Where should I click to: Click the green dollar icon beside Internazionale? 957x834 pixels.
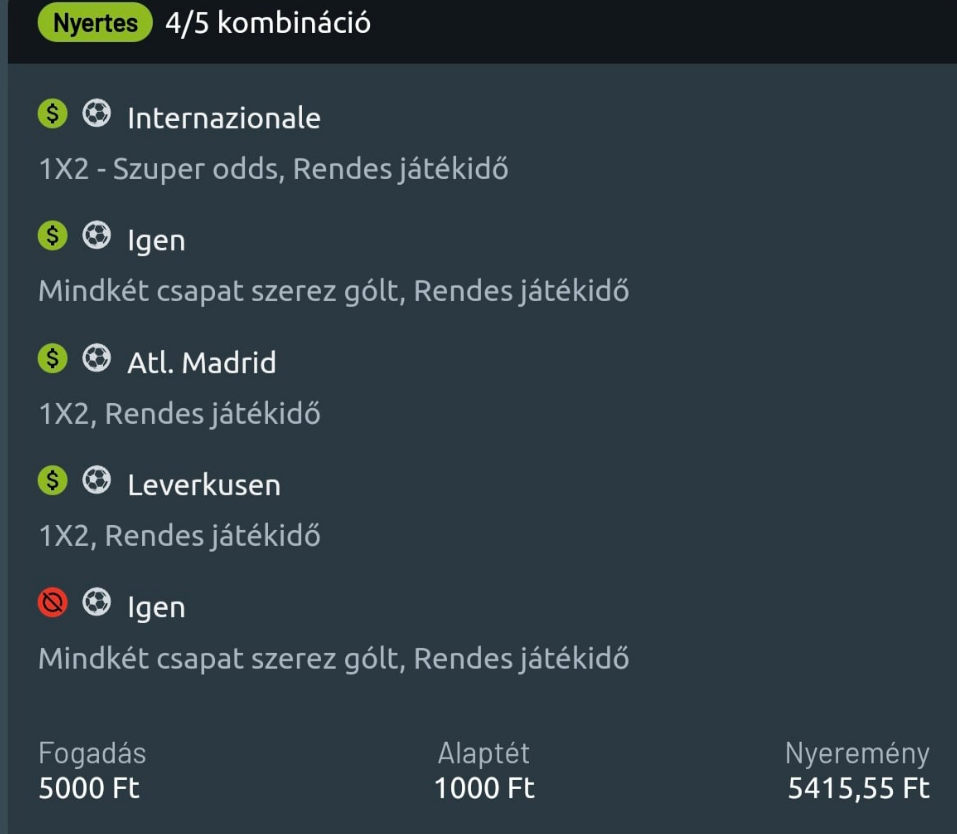coord(52,114)
